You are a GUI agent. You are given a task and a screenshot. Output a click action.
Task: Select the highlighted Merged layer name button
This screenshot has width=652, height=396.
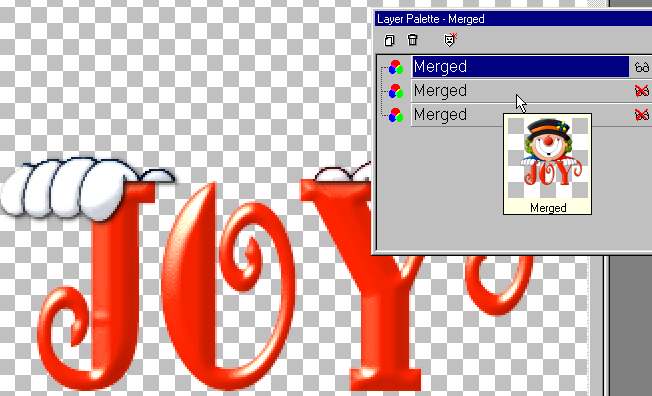tap(520, 67)
